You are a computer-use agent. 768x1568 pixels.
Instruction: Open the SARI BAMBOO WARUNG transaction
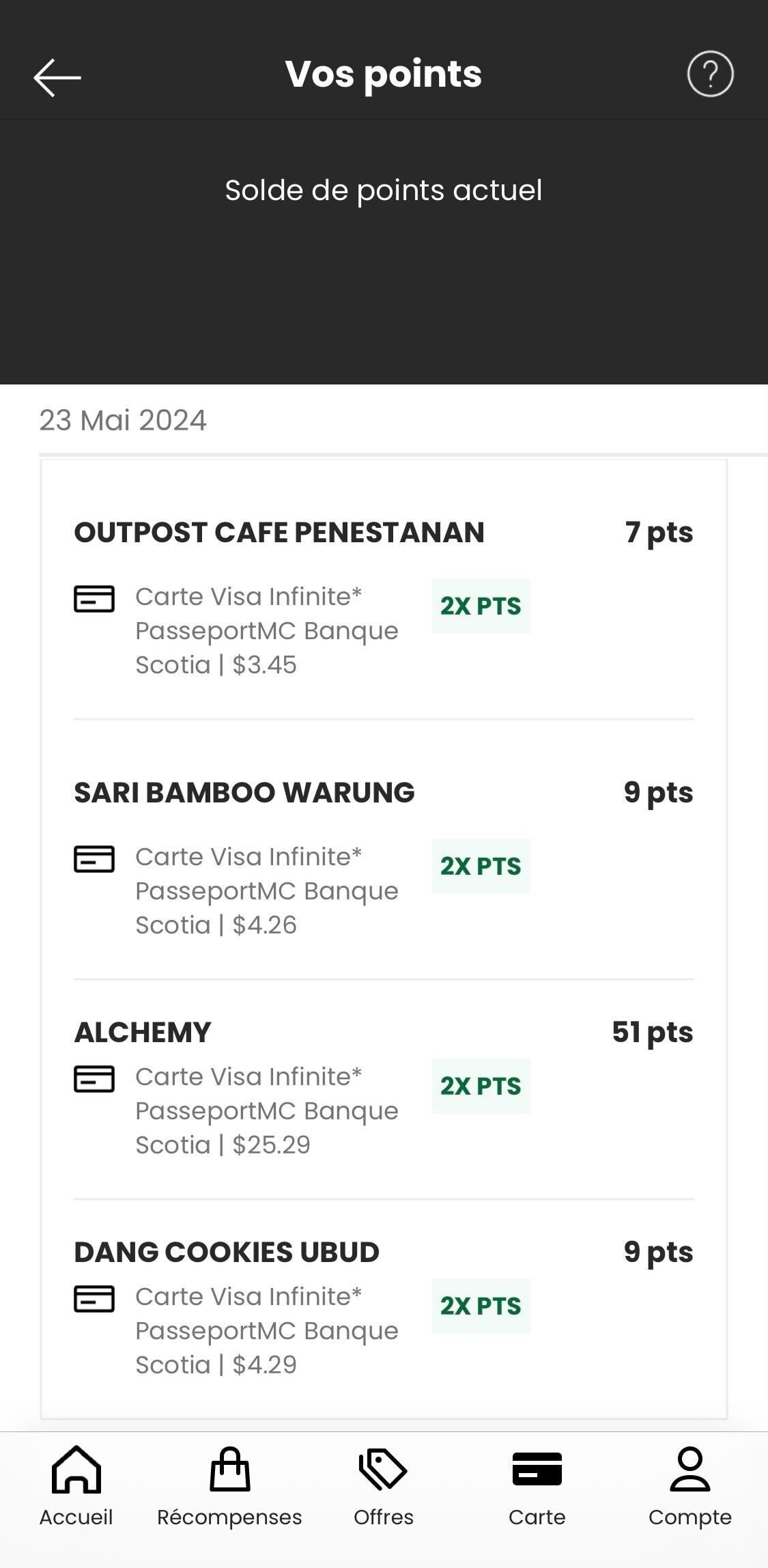[244, 793]
